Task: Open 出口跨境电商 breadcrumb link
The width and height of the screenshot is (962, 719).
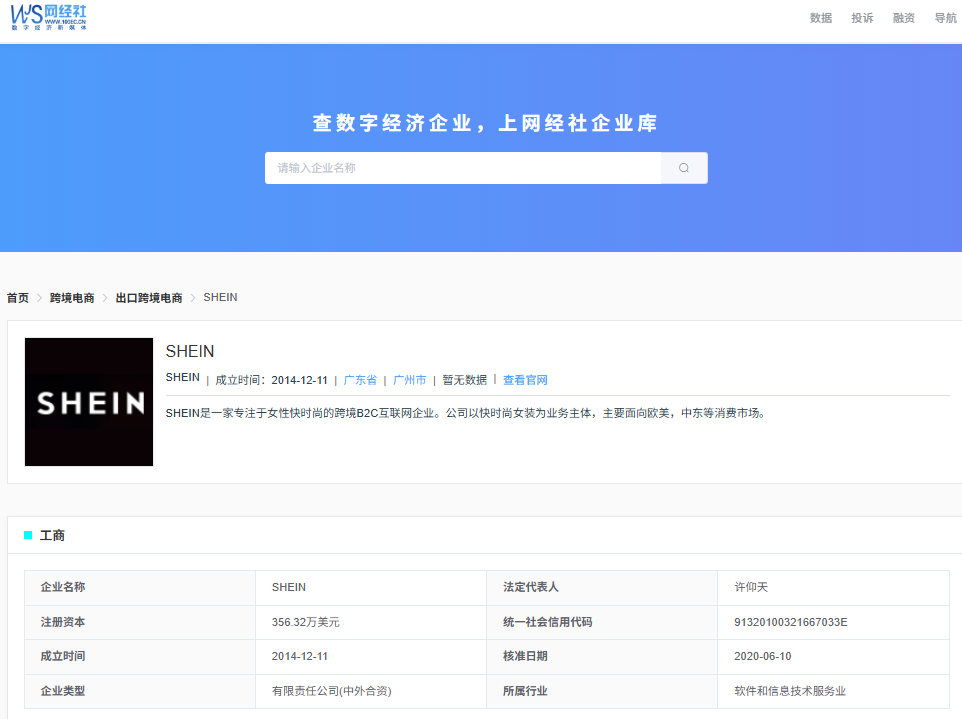Action: pyautogui.click(x=149, y=298)
